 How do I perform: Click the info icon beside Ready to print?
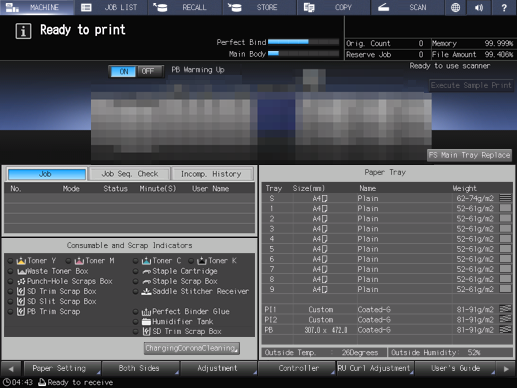coord(23,31)
